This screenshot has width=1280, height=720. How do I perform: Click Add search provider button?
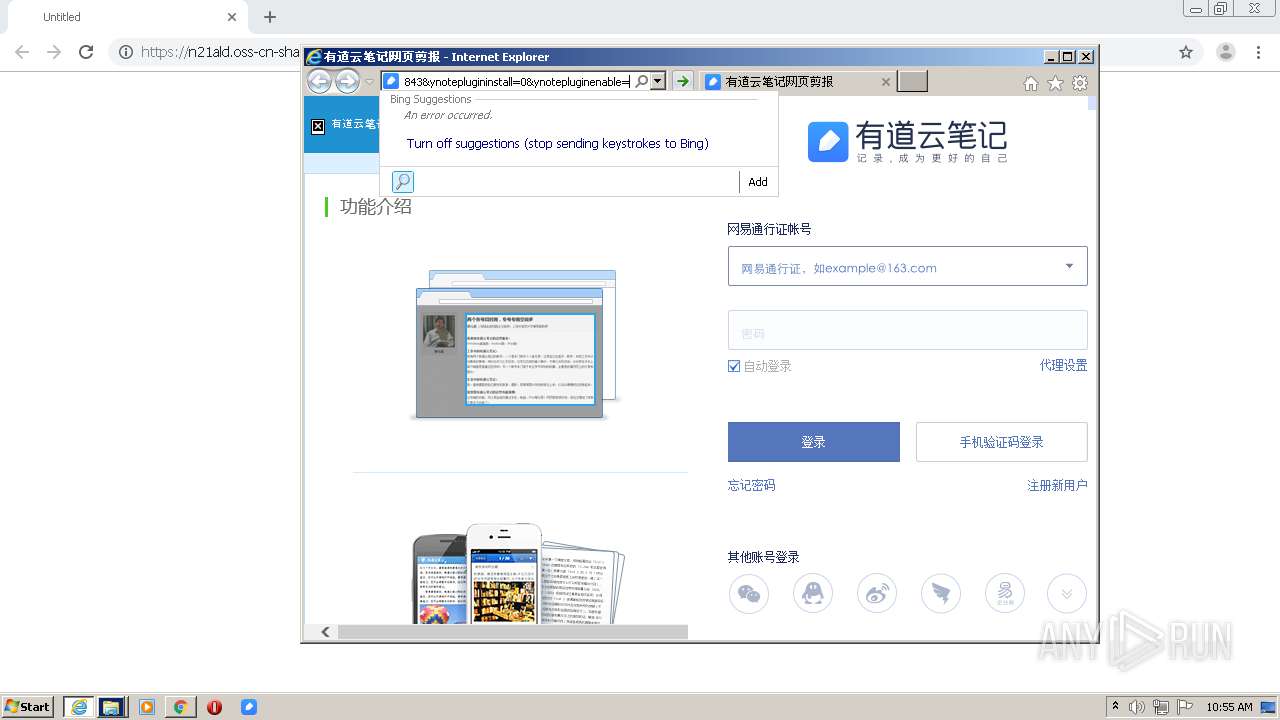pyautogui.click(x=758, y=182)
